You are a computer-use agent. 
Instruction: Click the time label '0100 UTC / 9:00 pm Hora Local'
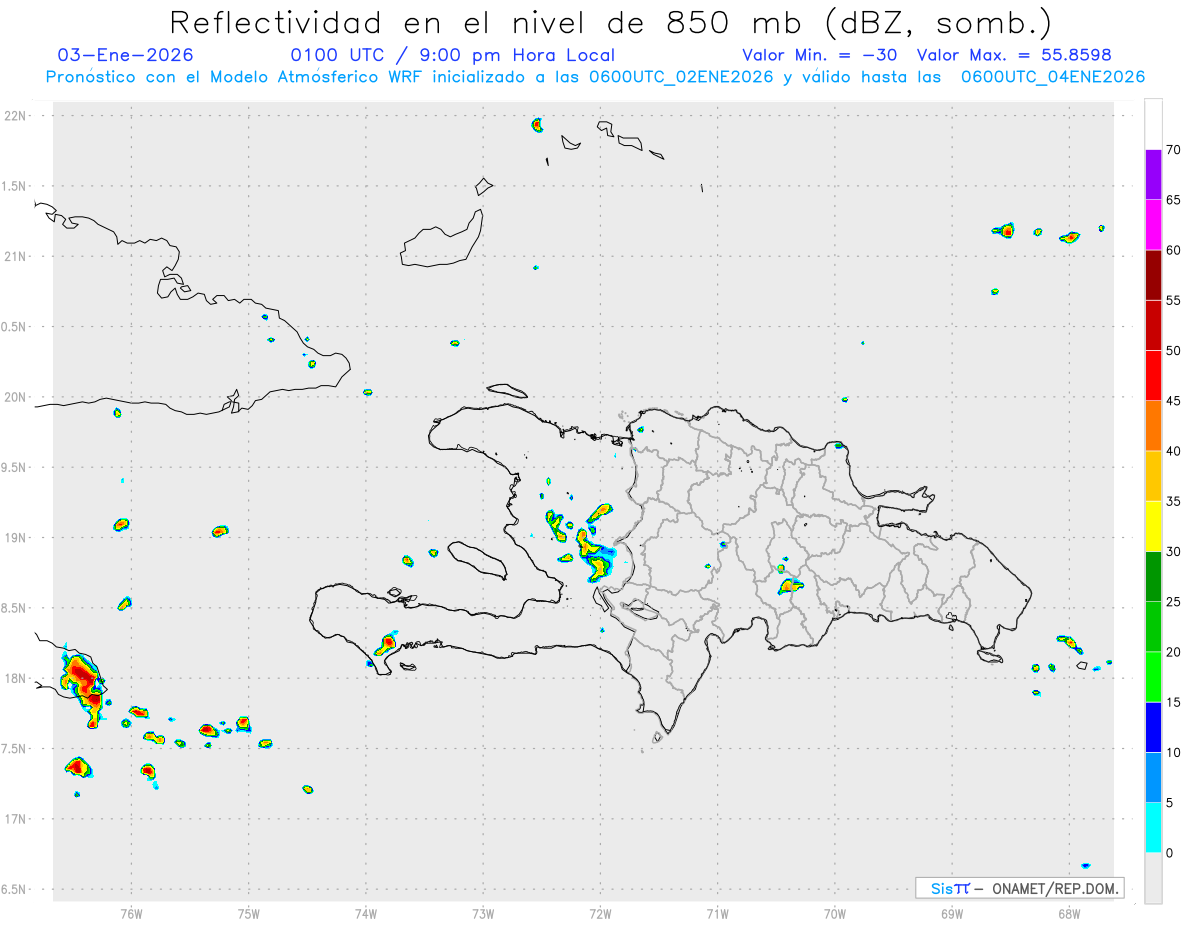(x=452, y=55)
